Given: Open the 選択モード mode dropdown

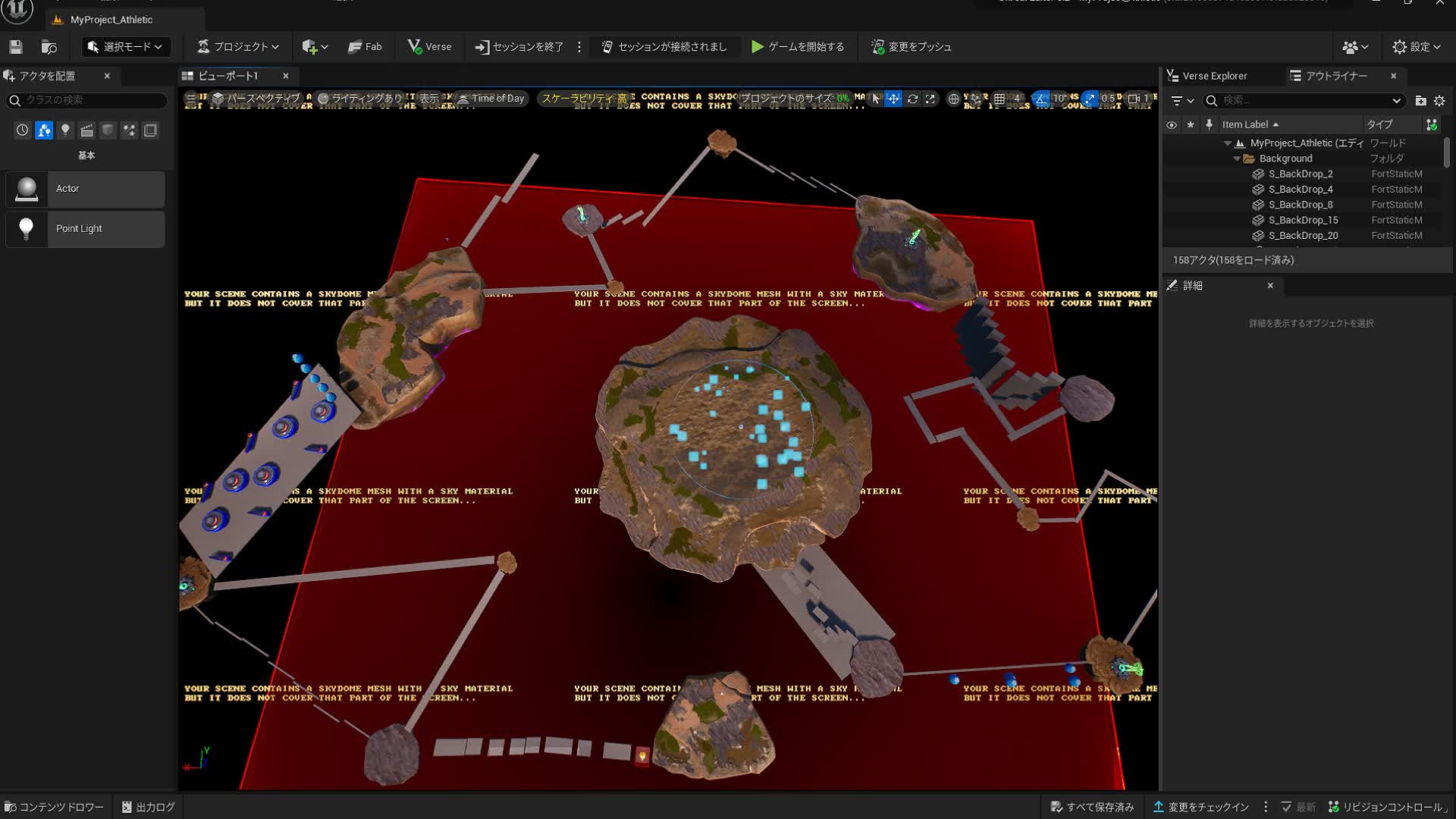Looking at the screenshot, I should coord(125,46).
